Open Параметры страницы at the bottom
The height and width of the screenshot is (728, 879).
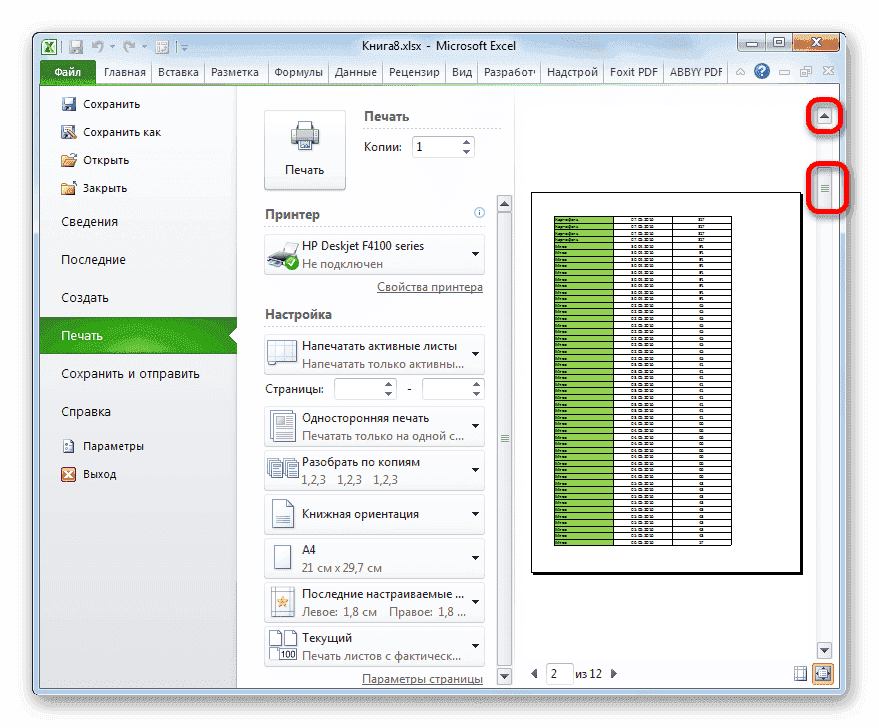(421, 677)
